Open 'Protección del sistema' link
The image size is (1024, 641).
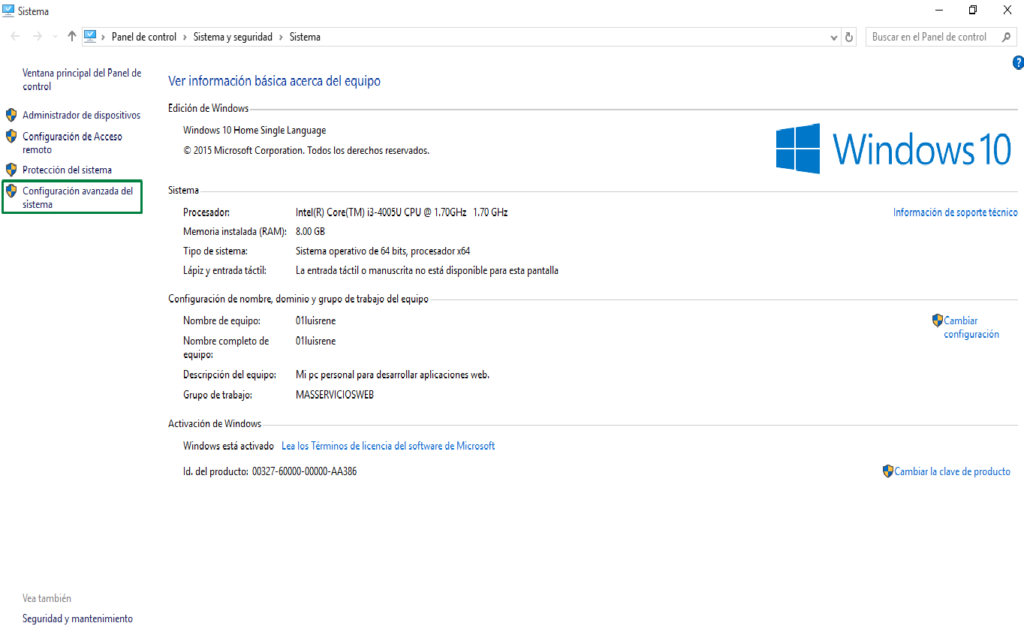coord(67,170)
